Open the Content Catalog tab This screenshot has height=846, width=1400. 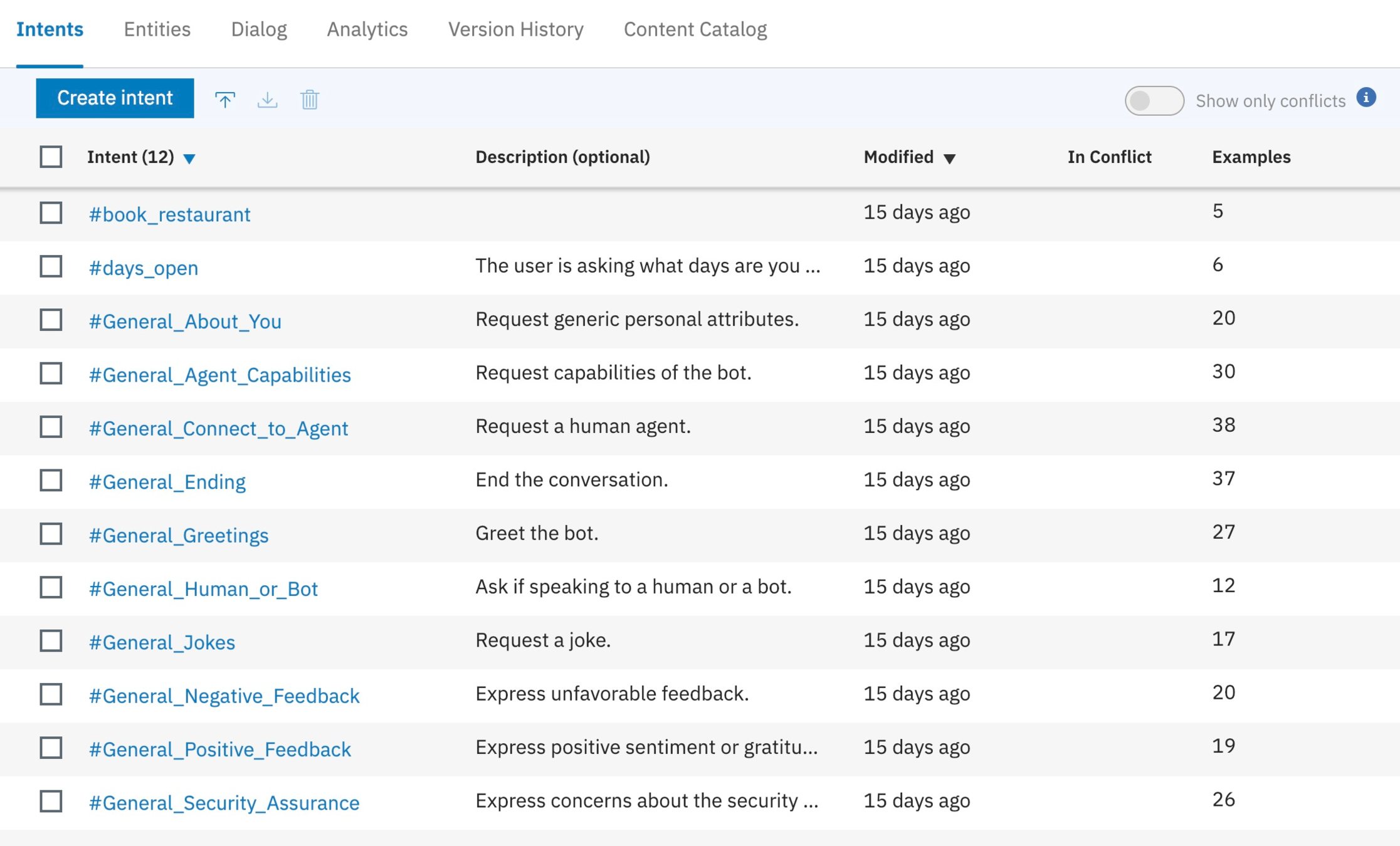tap(695, 29)
